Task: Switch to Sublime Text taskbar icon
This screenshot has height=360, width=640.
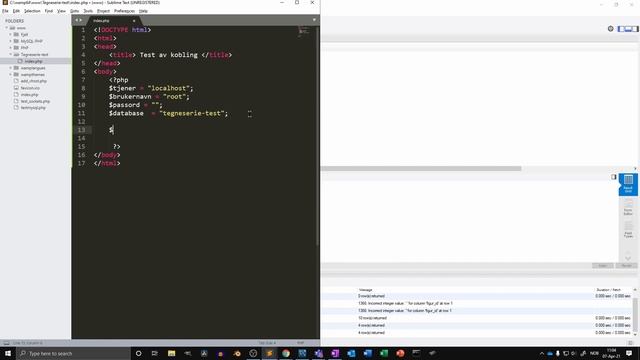Action: [269, 353]
